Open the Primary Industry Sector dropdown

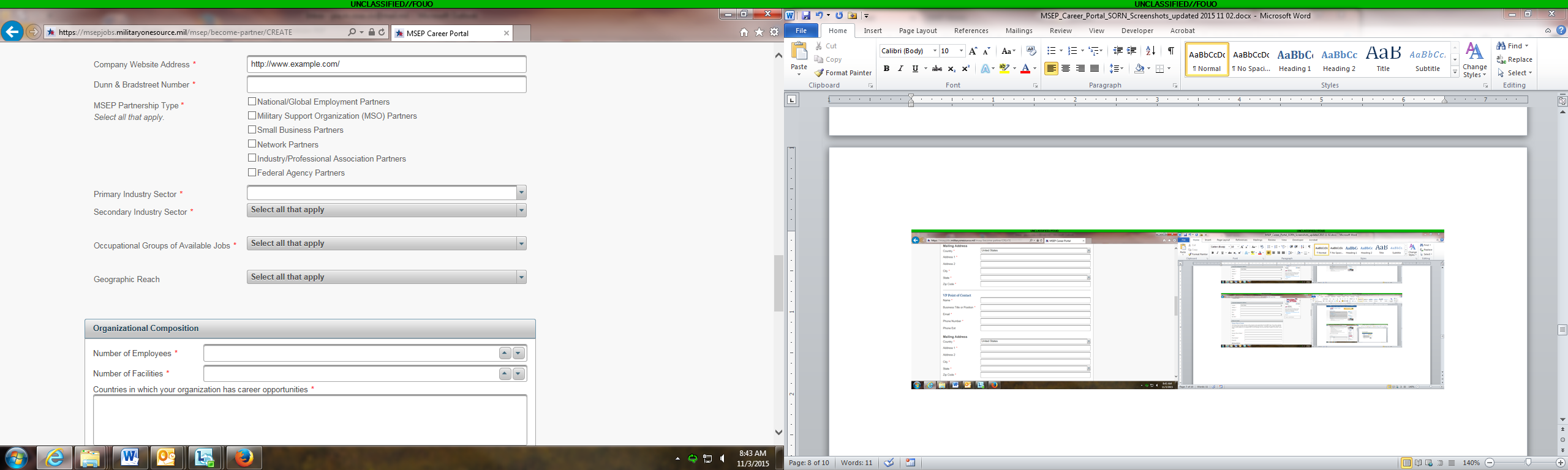521,193
